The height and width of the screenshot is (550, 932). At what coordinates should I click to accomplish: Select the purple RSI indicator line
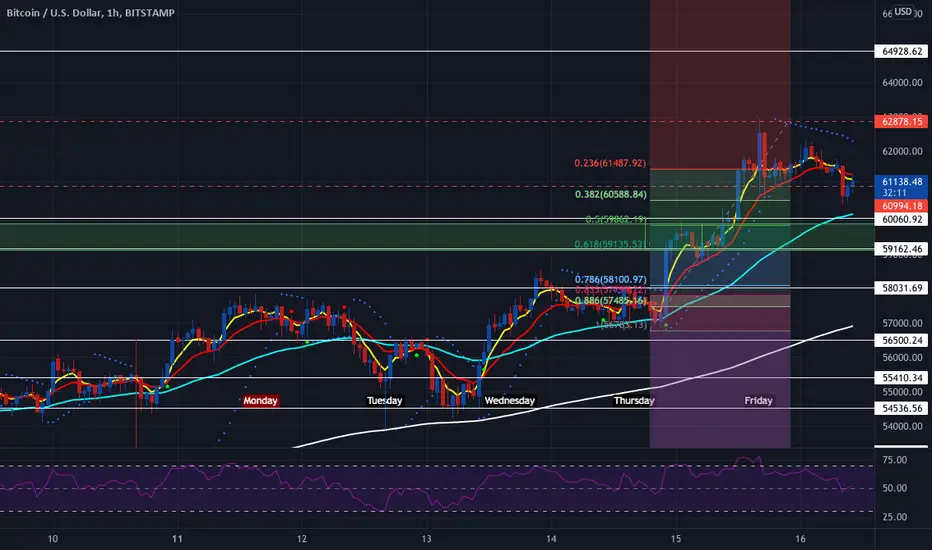click(x=428, y=485)
